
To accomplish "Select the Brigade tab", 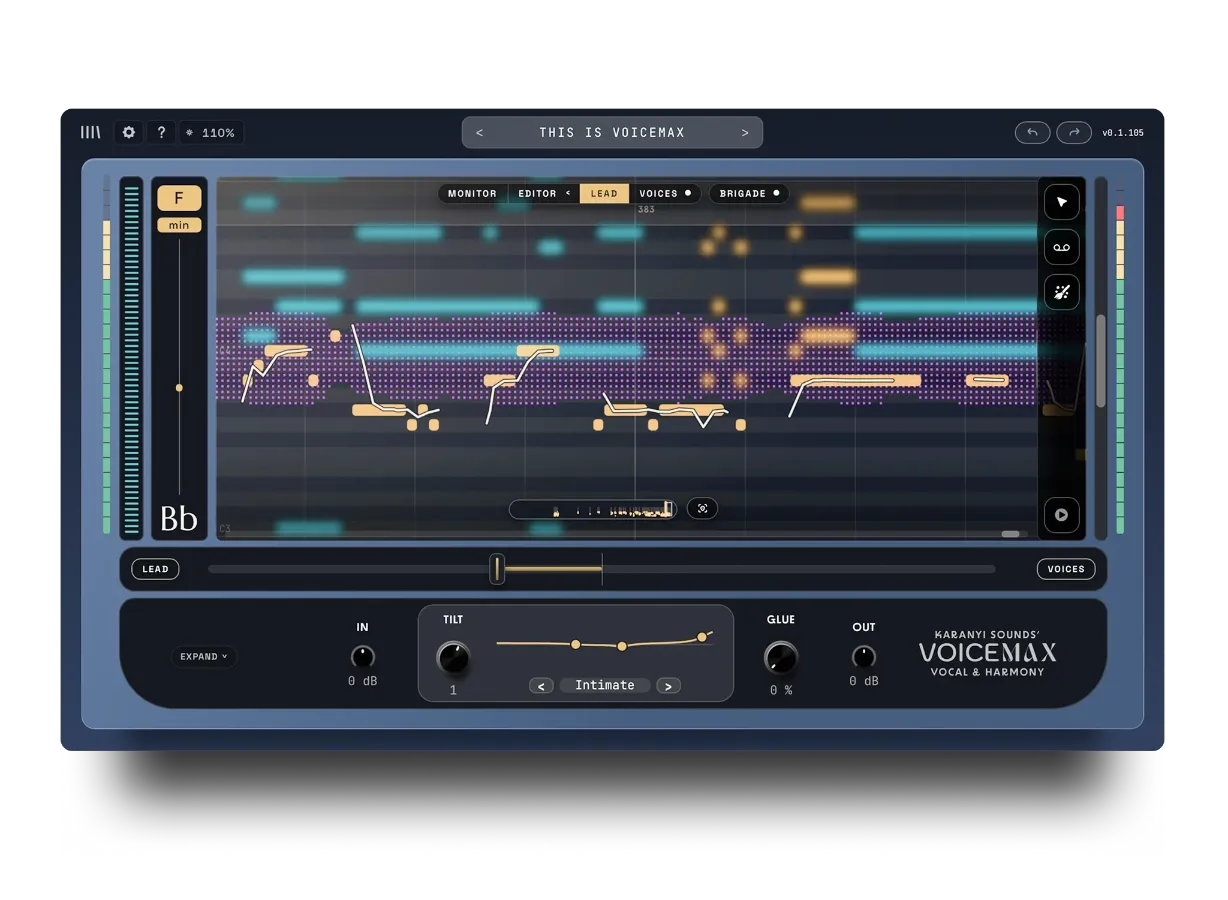I will point(743,193).
